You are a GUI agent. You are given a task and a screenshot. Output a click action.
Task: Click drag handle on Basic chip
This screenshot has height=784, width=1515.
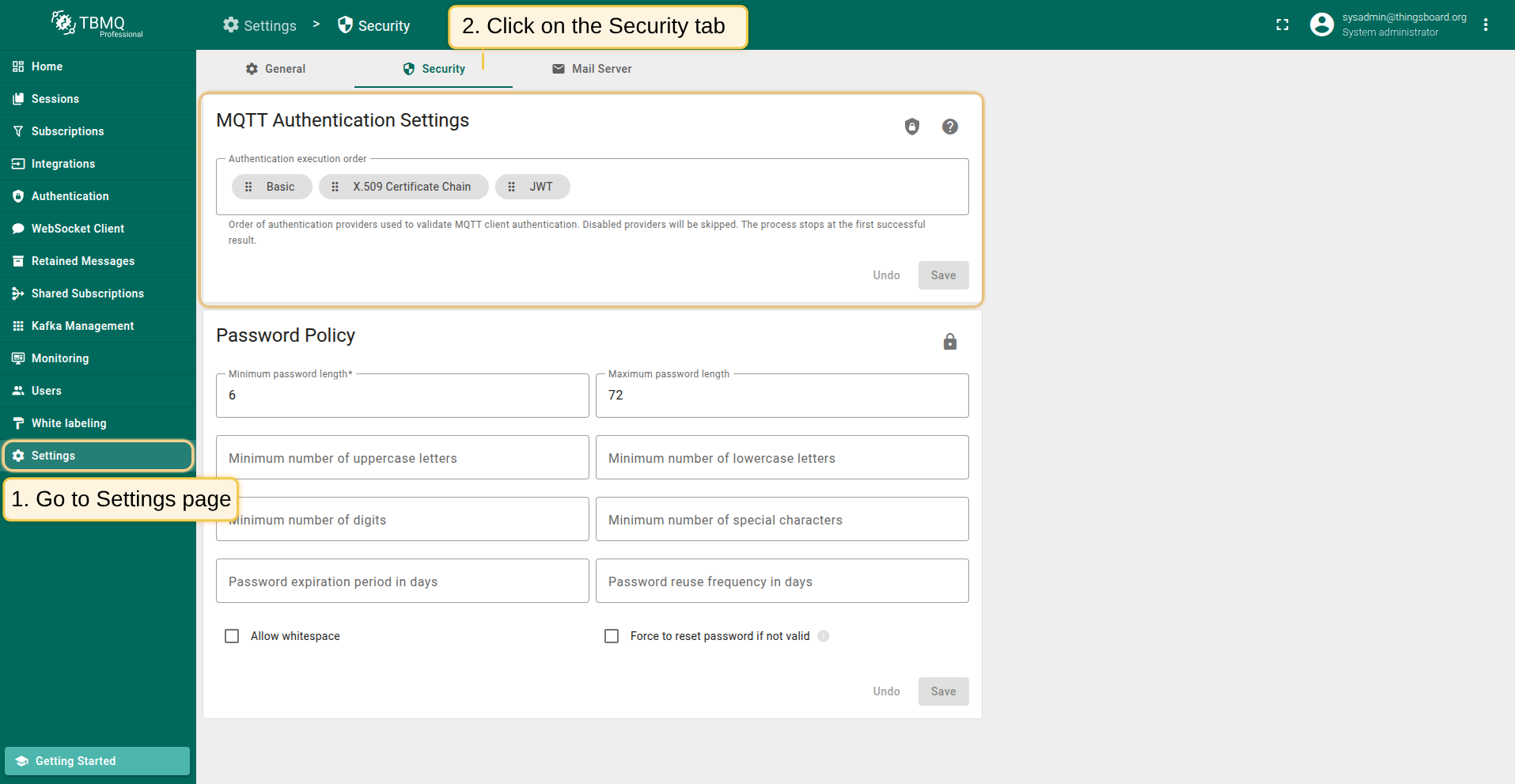pos(248,187)
